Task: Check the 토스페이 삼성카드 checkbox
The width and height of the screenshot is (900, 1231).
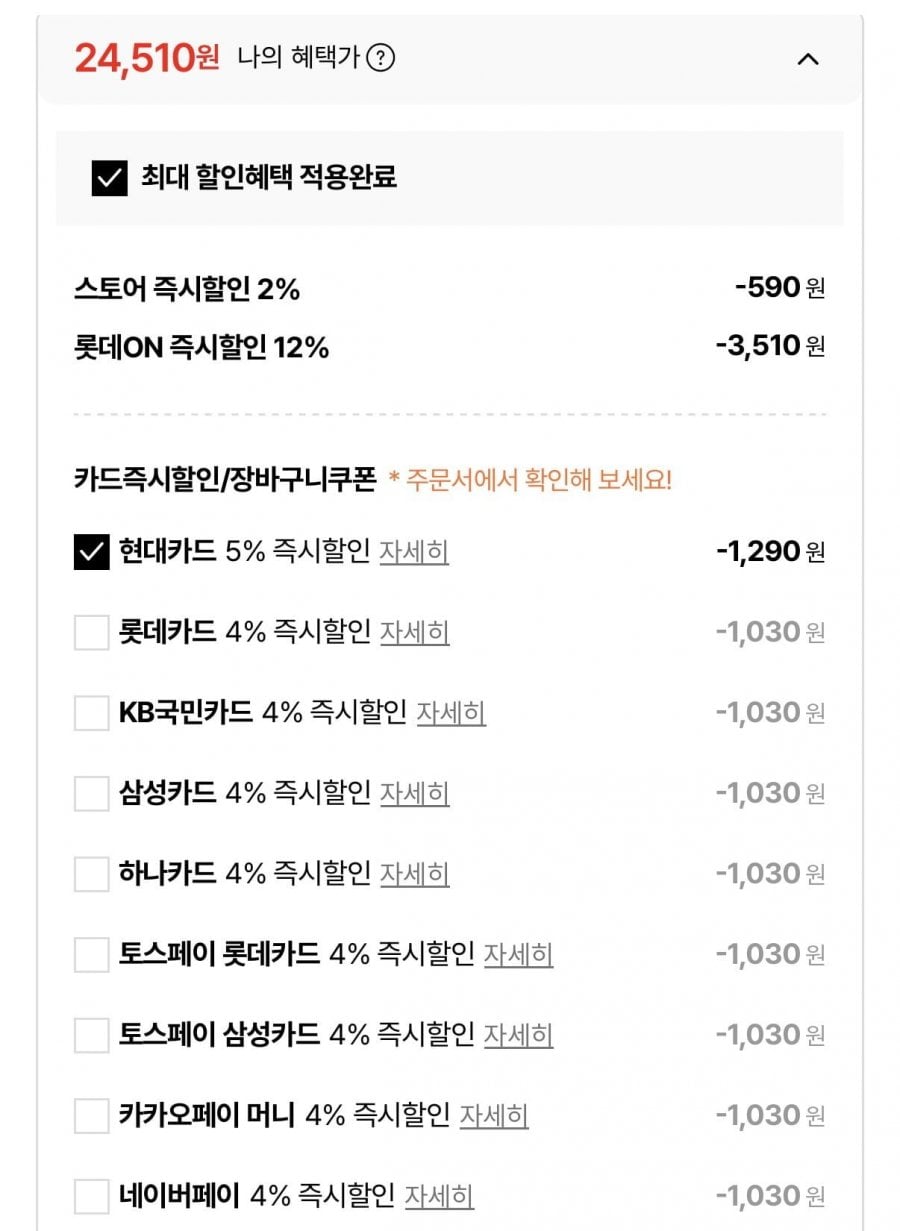Action: (91, 1035)
